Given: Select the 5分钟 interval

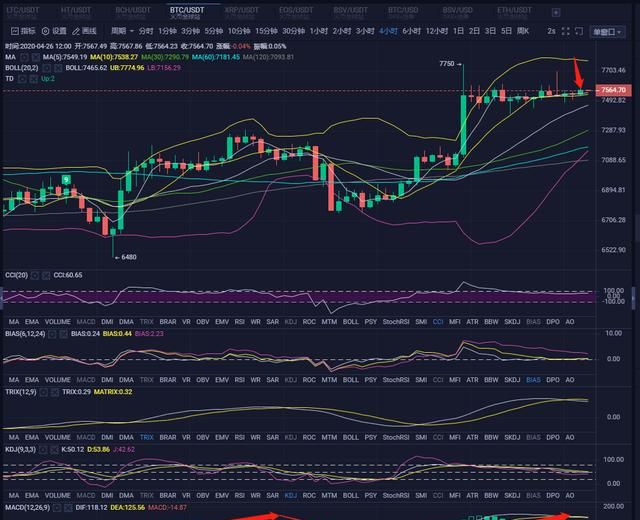Looking at the screenshot, I should click(213, 31).
